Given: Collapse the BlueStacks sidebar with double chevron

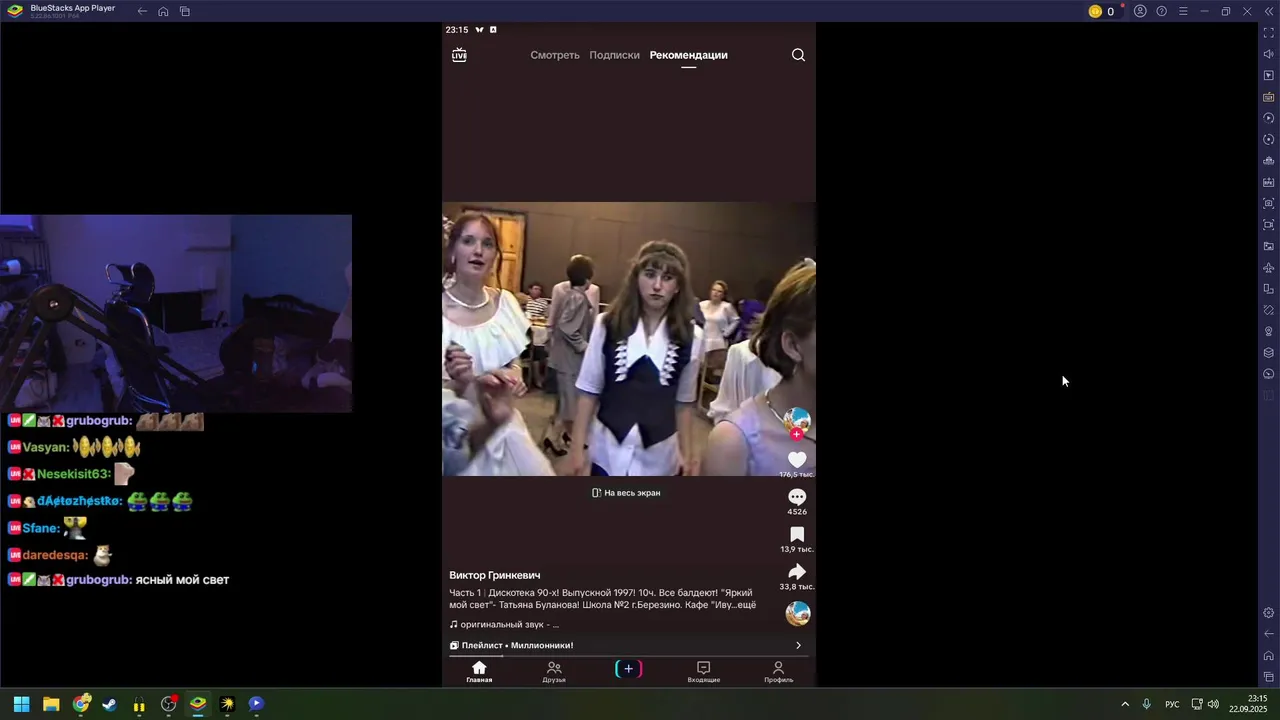Looking at the screenshot, I should (1269, 11).
